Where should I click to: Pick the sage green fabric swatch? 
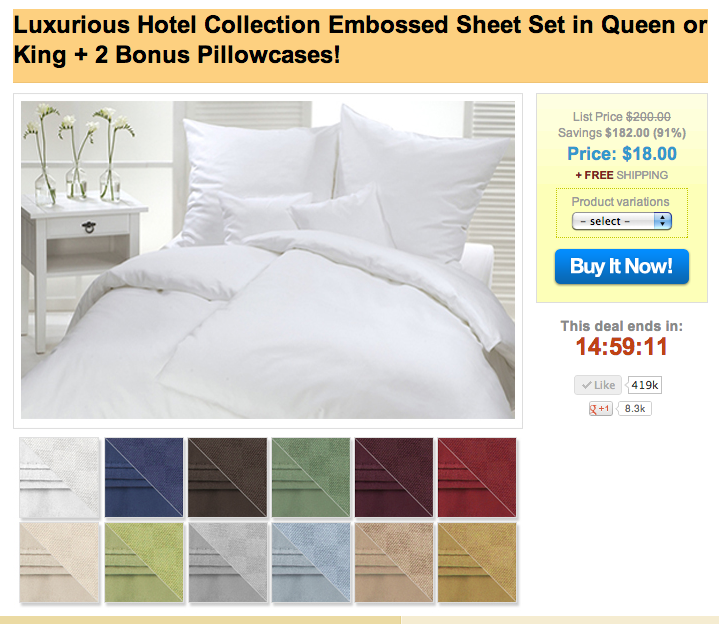[x=311, y=477]
